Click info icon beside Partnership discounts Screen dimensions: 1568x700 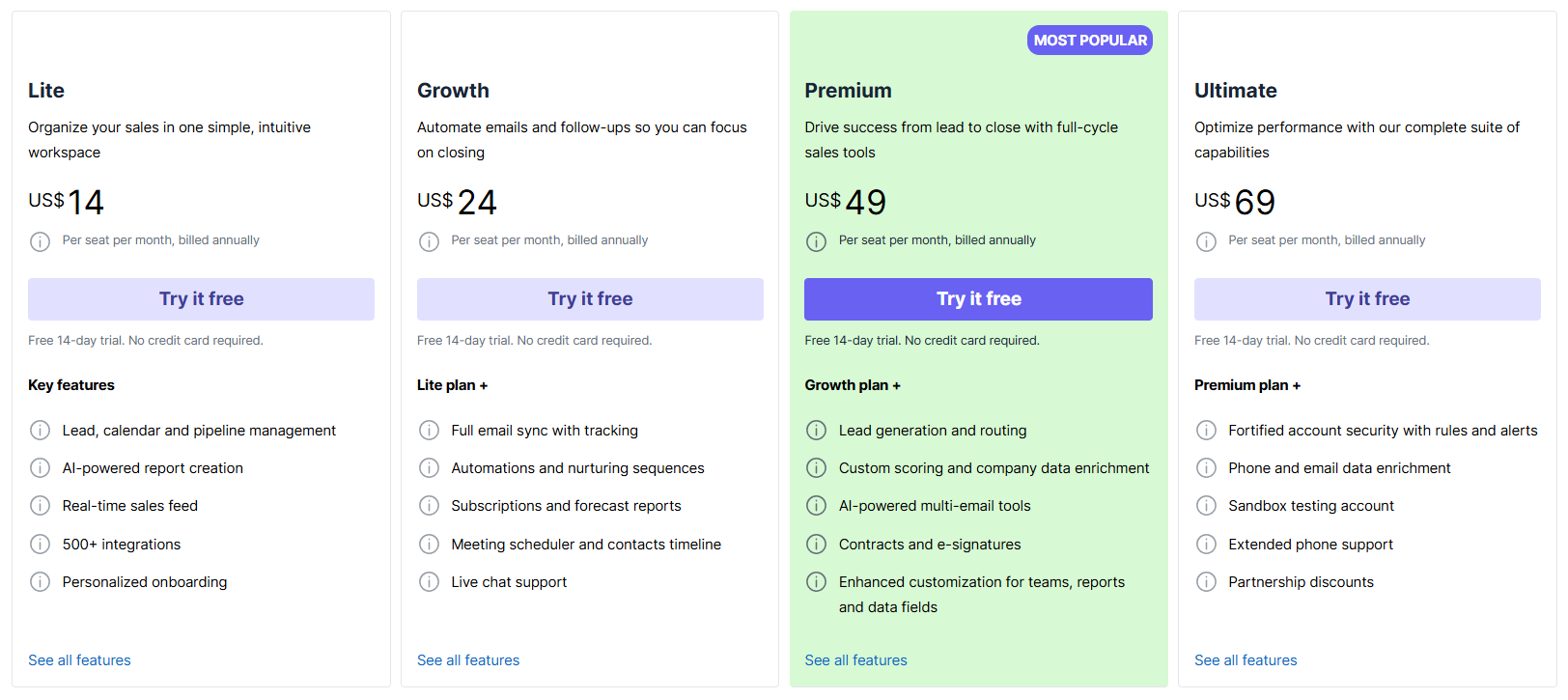[1206, 582]
